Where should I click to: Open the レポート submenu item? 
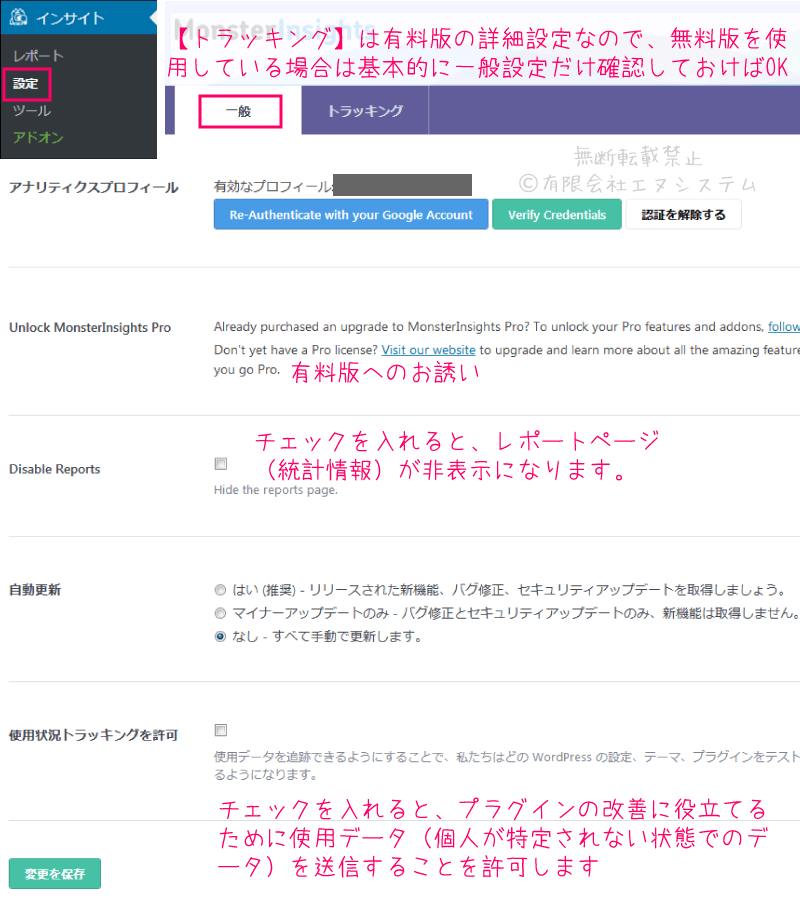(38, 56)
